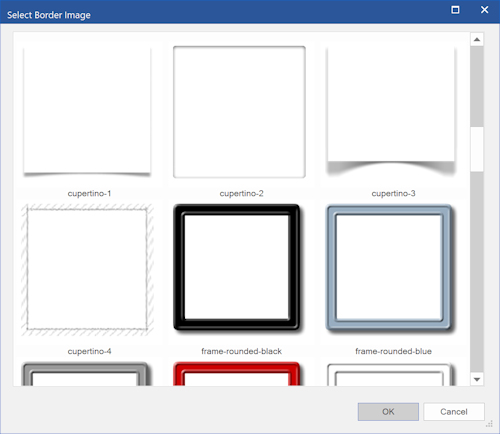Image resolution: width=500 pixels, height=434 pixels.
Task: Maximize the Select Border Image dialog
Action: pos(455,10)
